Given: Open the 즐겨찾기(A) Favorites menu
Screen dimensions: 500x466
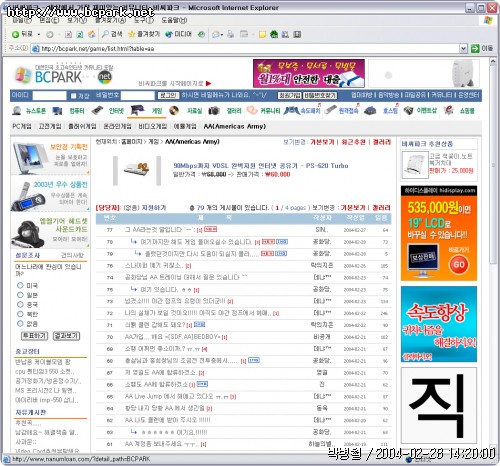Looking at the screenshot, I should [x=110, y=20].
